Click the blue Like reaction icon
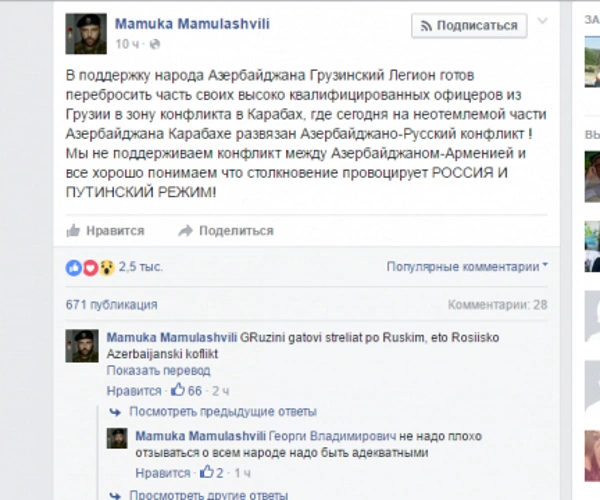This screenshot has width=600, height=500. 74,267
